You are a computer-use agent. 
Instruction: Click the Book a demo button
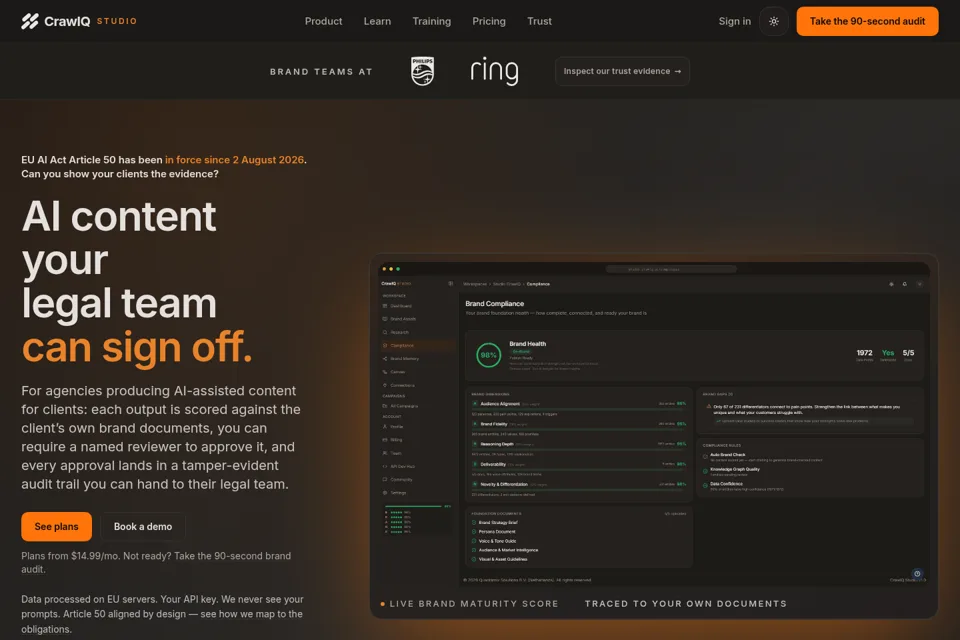pos(143,527)
